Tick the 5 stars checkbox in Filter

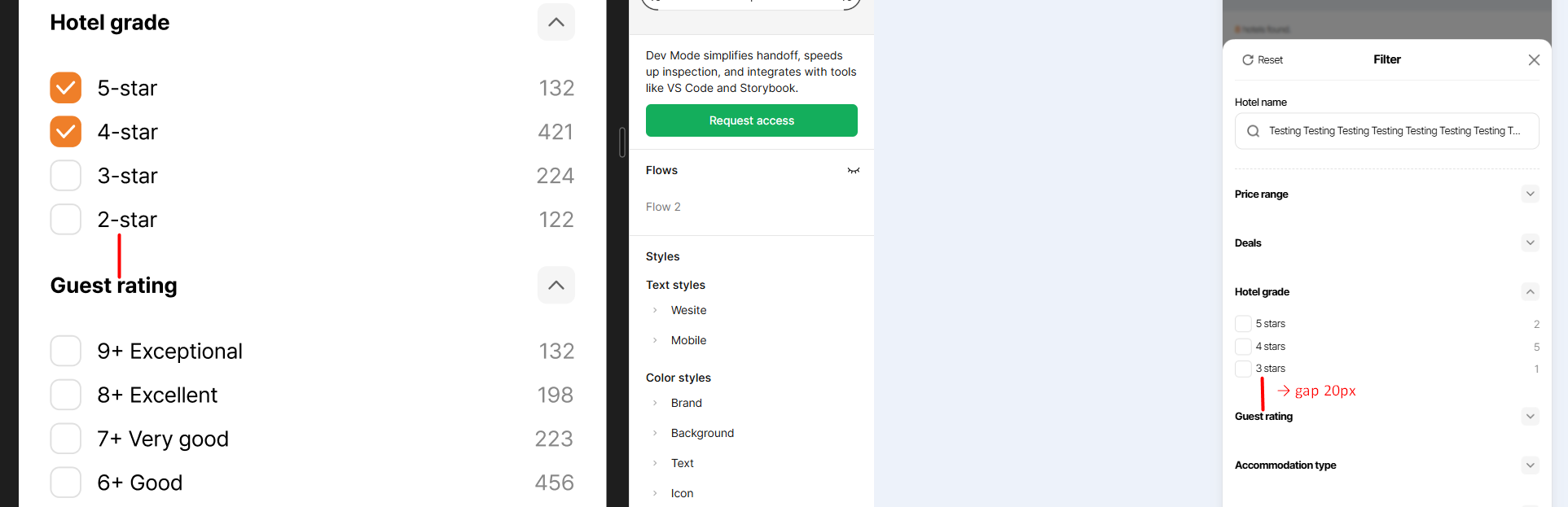click(x=1243, y=324)
